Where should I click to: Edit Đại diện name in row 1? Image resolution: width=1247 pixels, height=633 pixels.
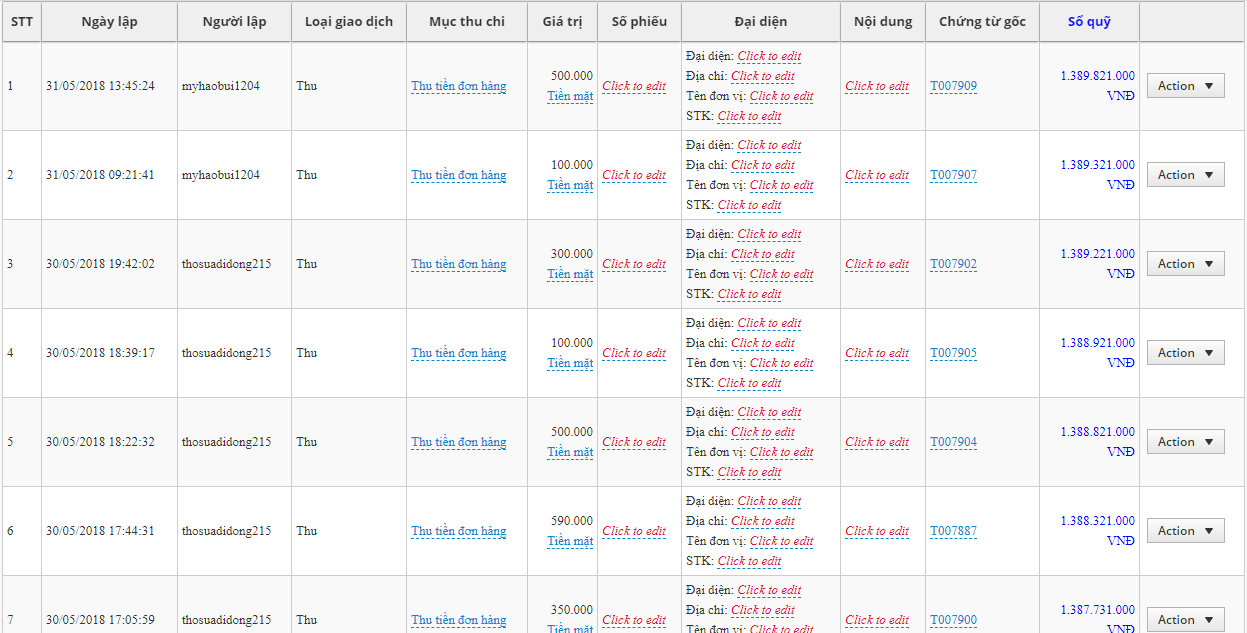[769, 57]
